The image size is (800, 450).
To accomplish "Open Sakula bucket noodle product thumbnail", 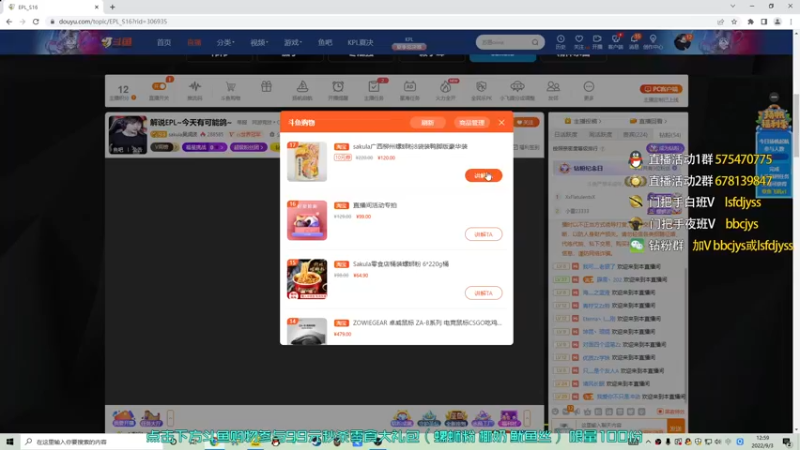I will pyautogui.click(x=307, y=279).
